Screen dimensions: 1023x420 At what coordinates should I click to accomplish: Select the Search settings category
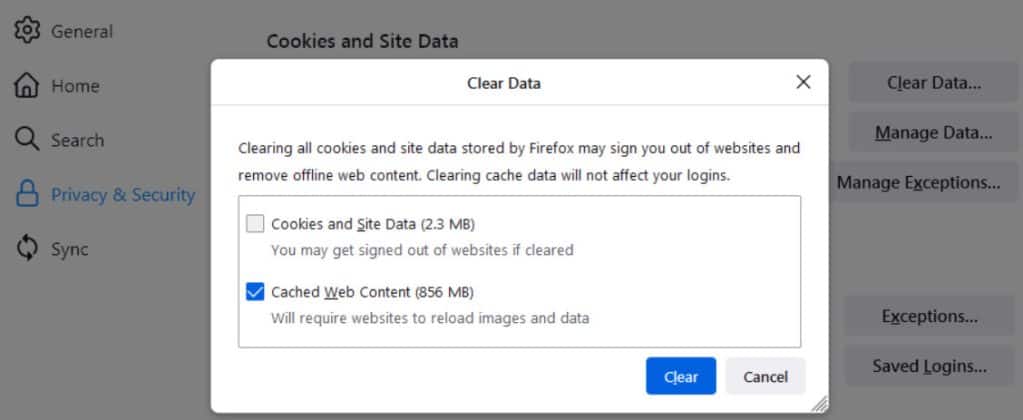tap(78, 140)
